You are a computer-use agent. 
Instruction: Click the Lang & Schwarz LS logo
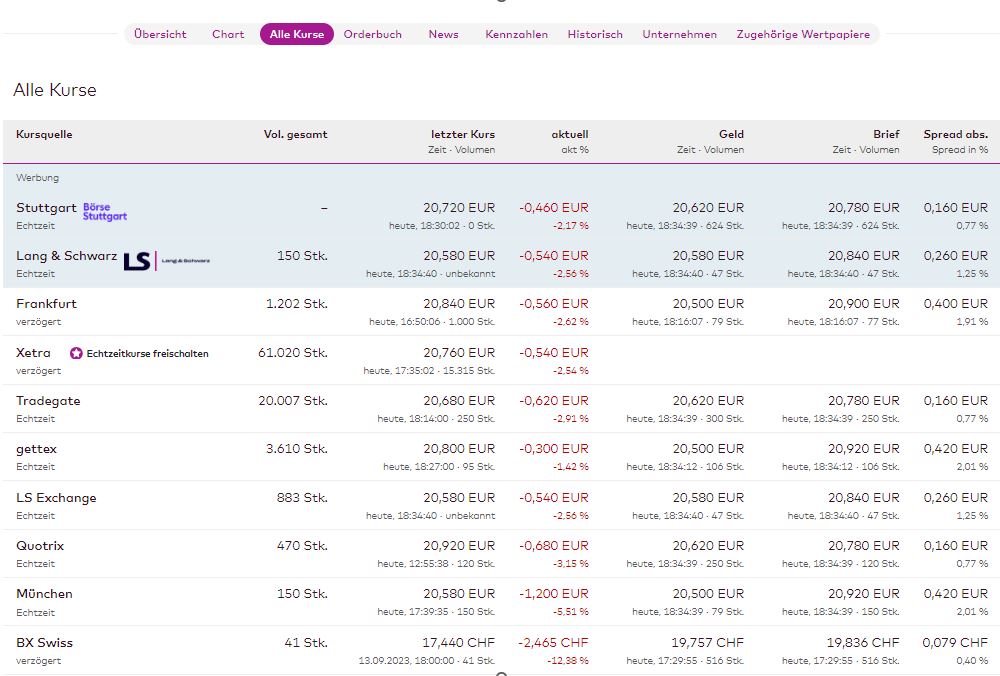click(x=166, y=261)
